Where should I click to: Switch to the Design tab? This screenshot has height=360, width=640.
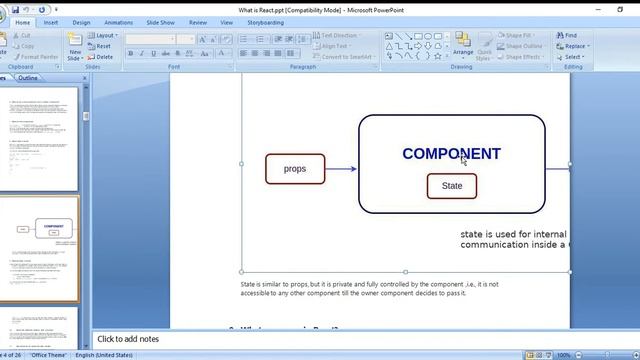[x=81, y=23]
